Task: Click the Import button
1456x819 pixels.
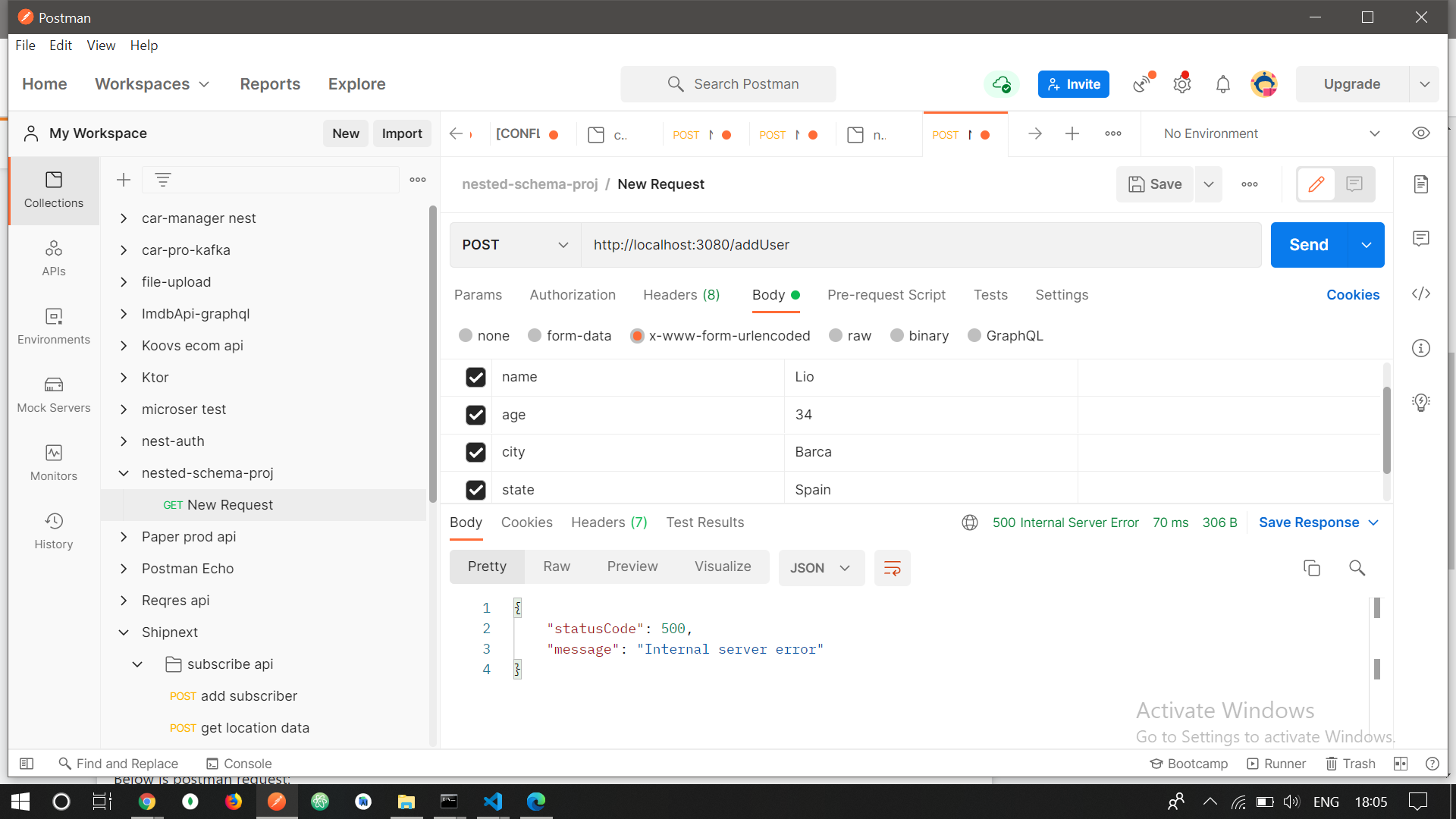Action: point(402,133)
